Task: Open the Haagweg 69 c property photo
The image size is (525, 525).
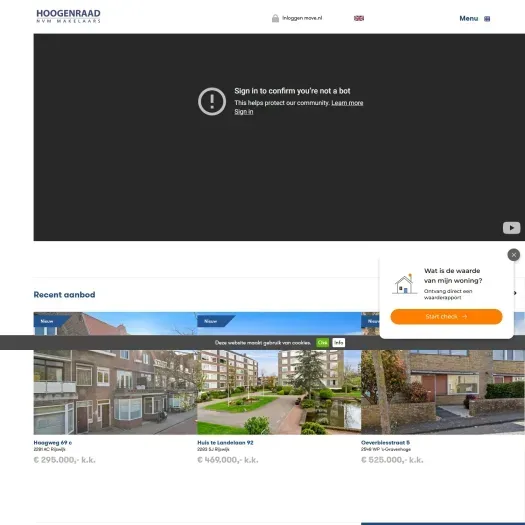Action: coord(115,373)
